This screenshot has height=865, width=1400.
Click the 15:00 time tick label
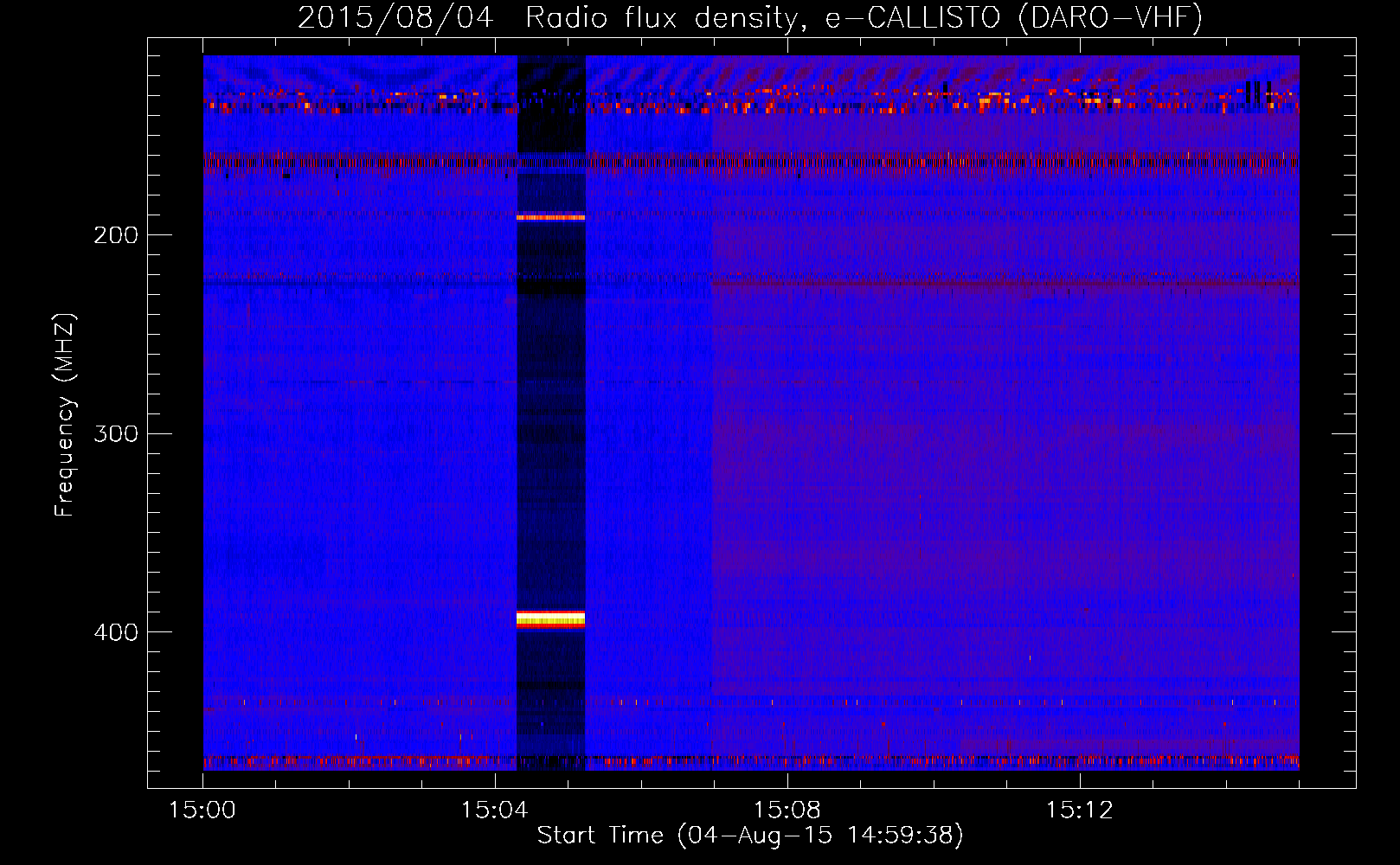point(202,811)
